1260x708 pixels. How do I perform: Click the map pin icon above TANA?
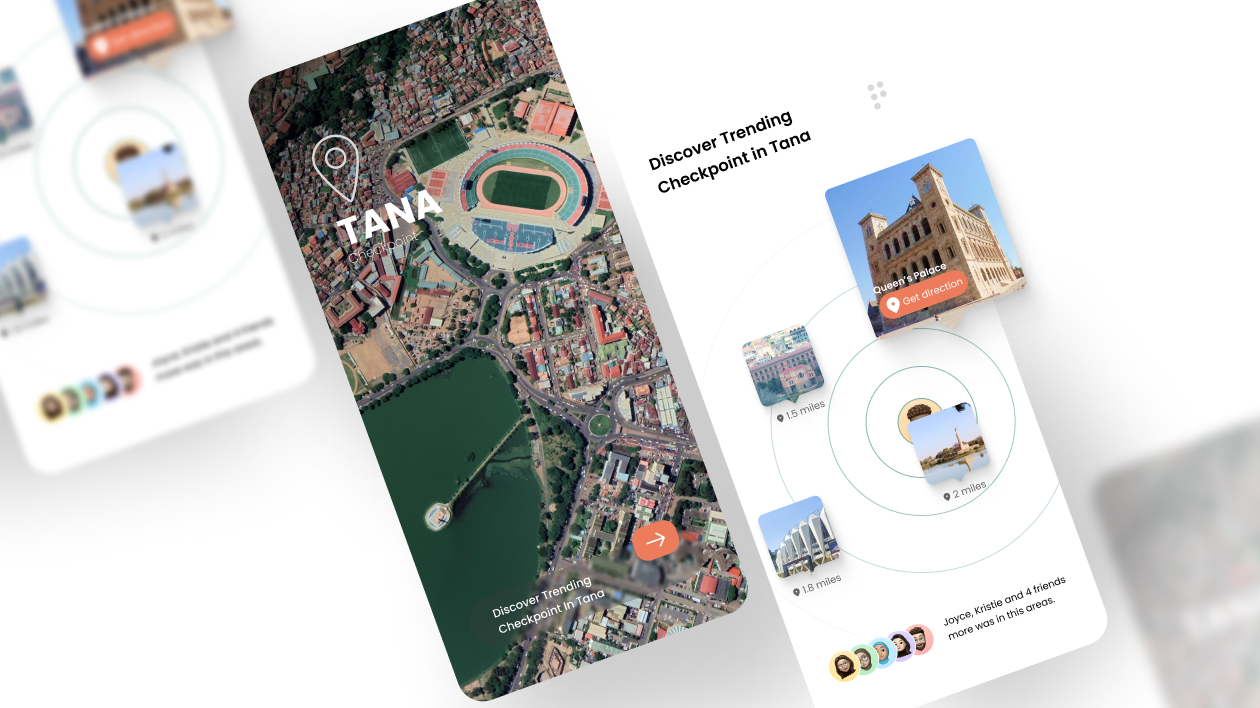click(x=335, y=168)
